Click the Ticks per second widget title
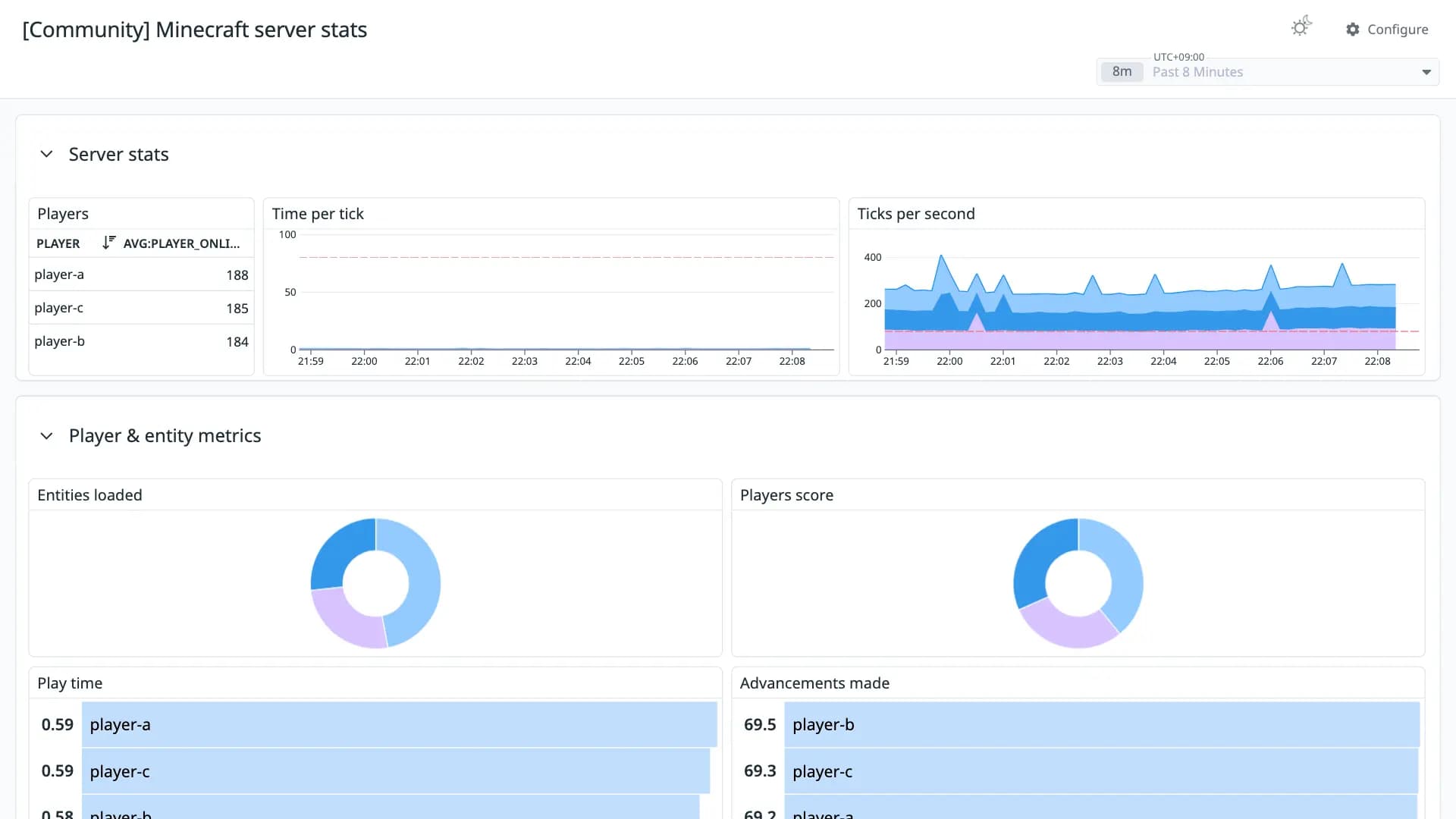Screen dimensions: 1456x819 [x=916, y=214]
